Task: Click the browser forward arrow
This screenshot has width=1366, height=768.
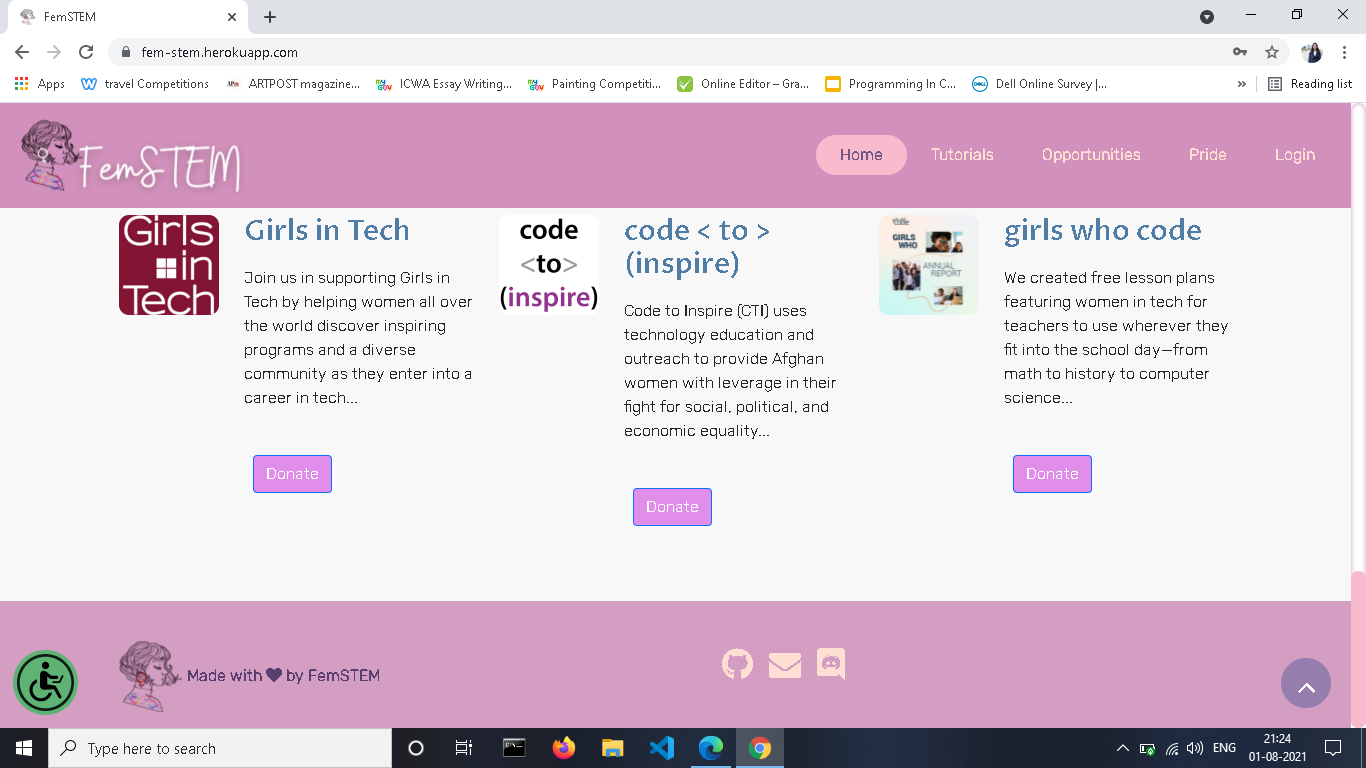Action: coord(54,52)
